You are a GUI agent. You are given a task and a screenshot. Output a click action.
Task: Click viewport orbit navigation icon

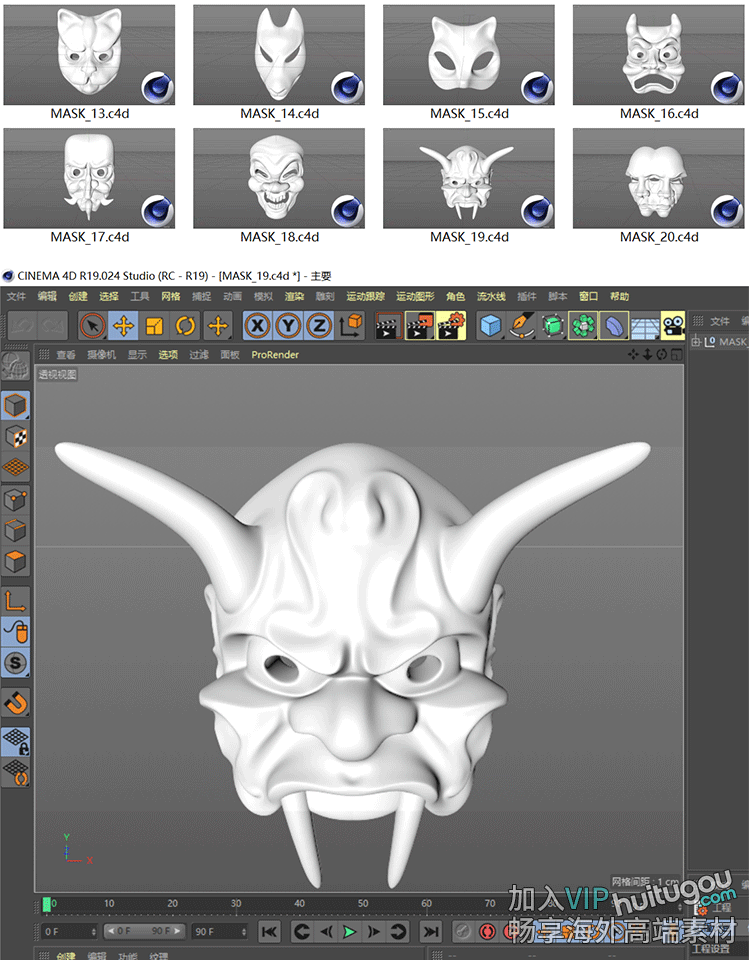pos(661,354)
